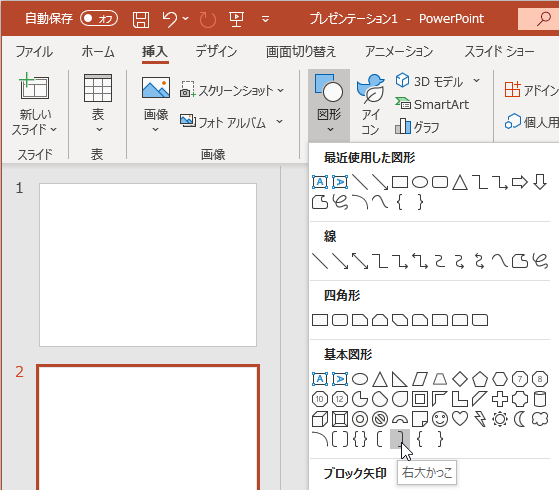
Task: Toggle the AutoSave switch
Action: coord(99,19)
